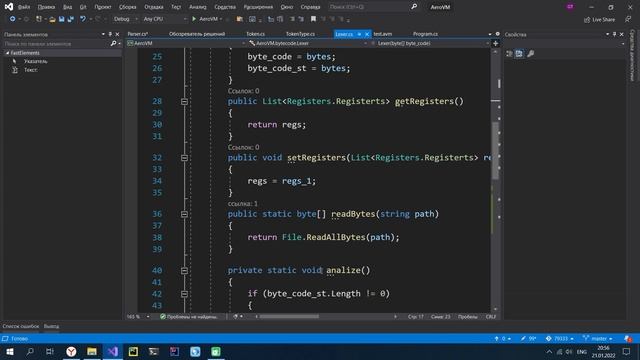Open the Файл menu
Viewport: 640px width, 360px height.
pos(24,7)
